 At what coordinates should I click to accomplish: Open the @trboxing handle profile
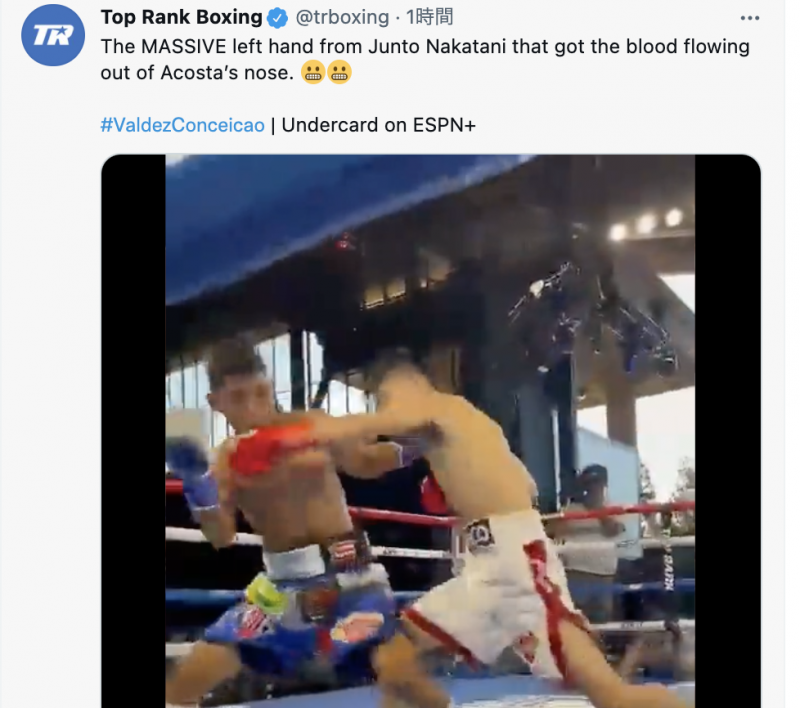tap(342, 18)
